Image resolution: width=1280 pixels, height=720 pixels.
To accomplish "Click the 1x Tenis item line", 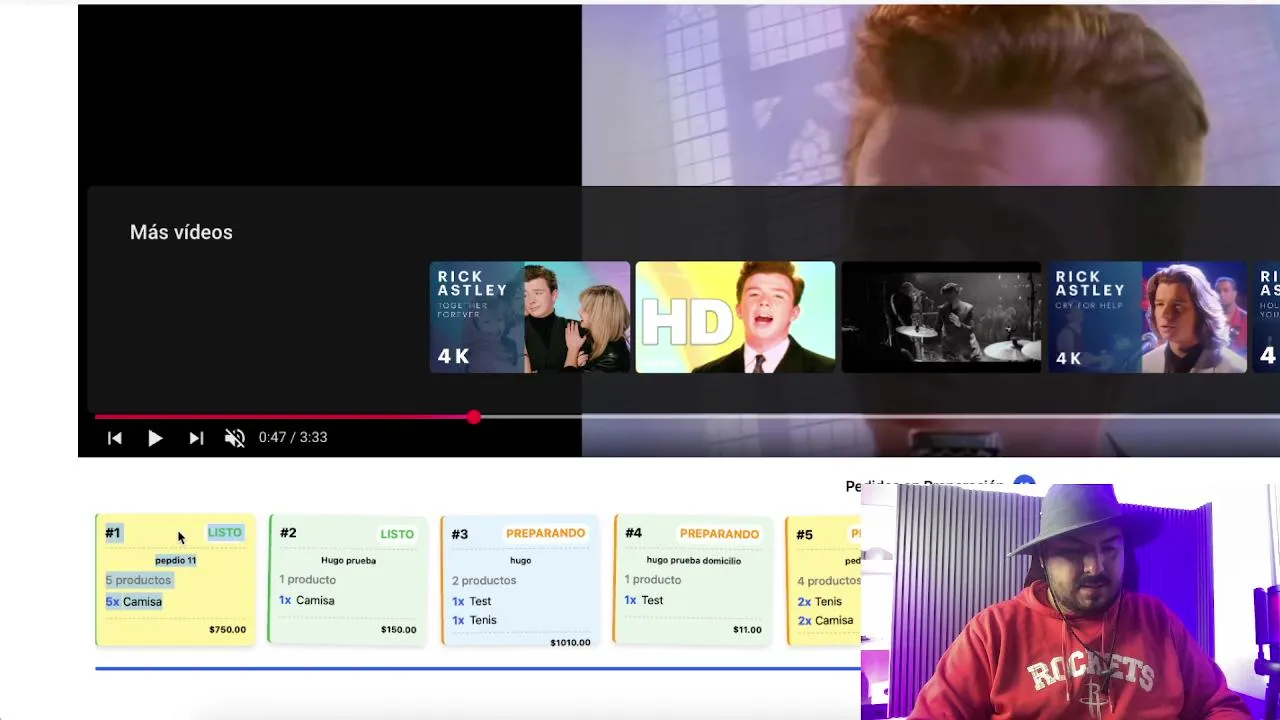I will pyautogui.click(x=474, y=620).
